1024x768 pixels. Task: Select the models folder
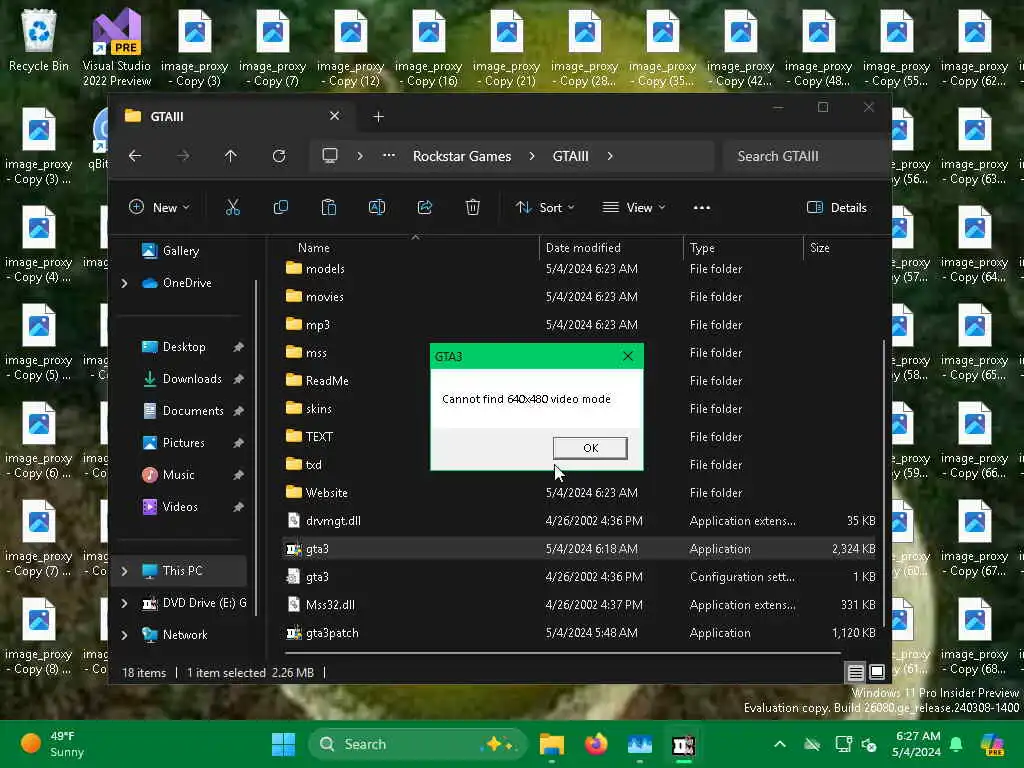click(x=580, y=269)
